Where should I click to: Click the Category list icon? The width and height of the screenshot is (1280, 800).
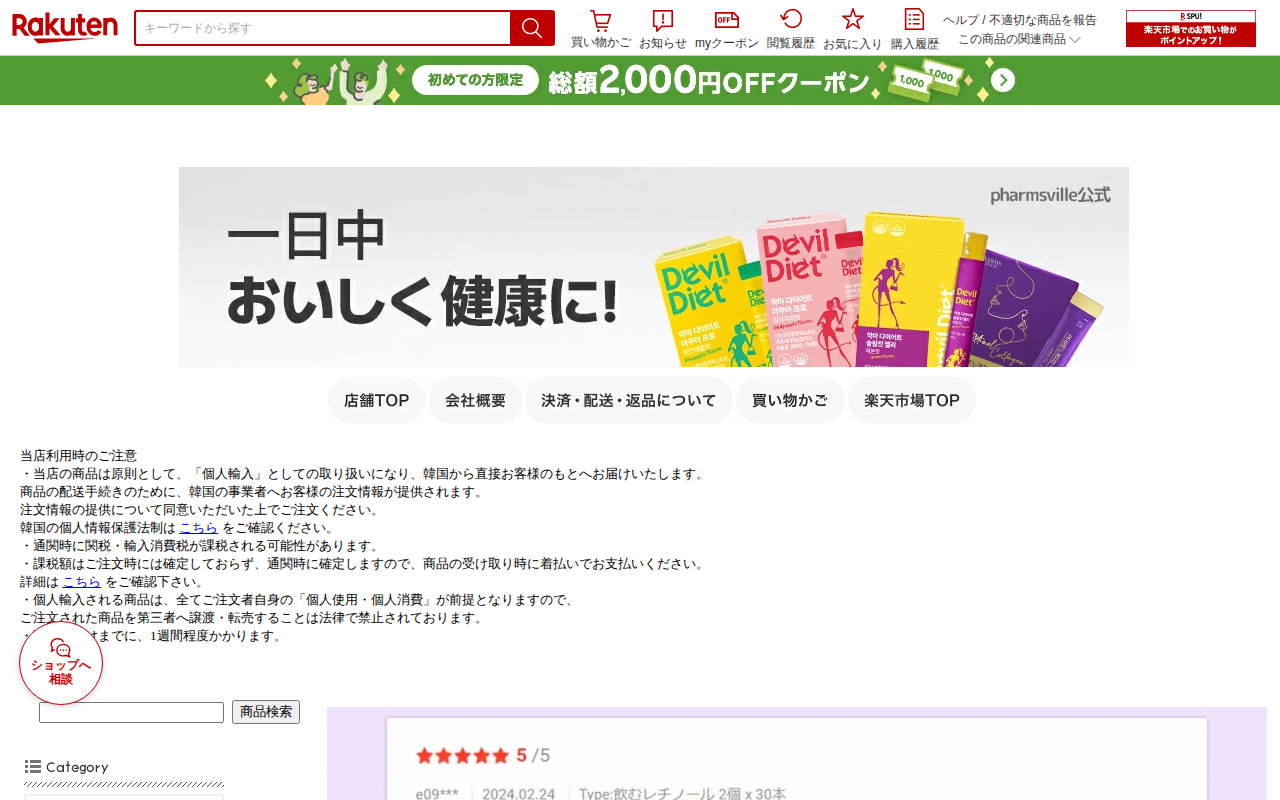(x=33, y=767)
